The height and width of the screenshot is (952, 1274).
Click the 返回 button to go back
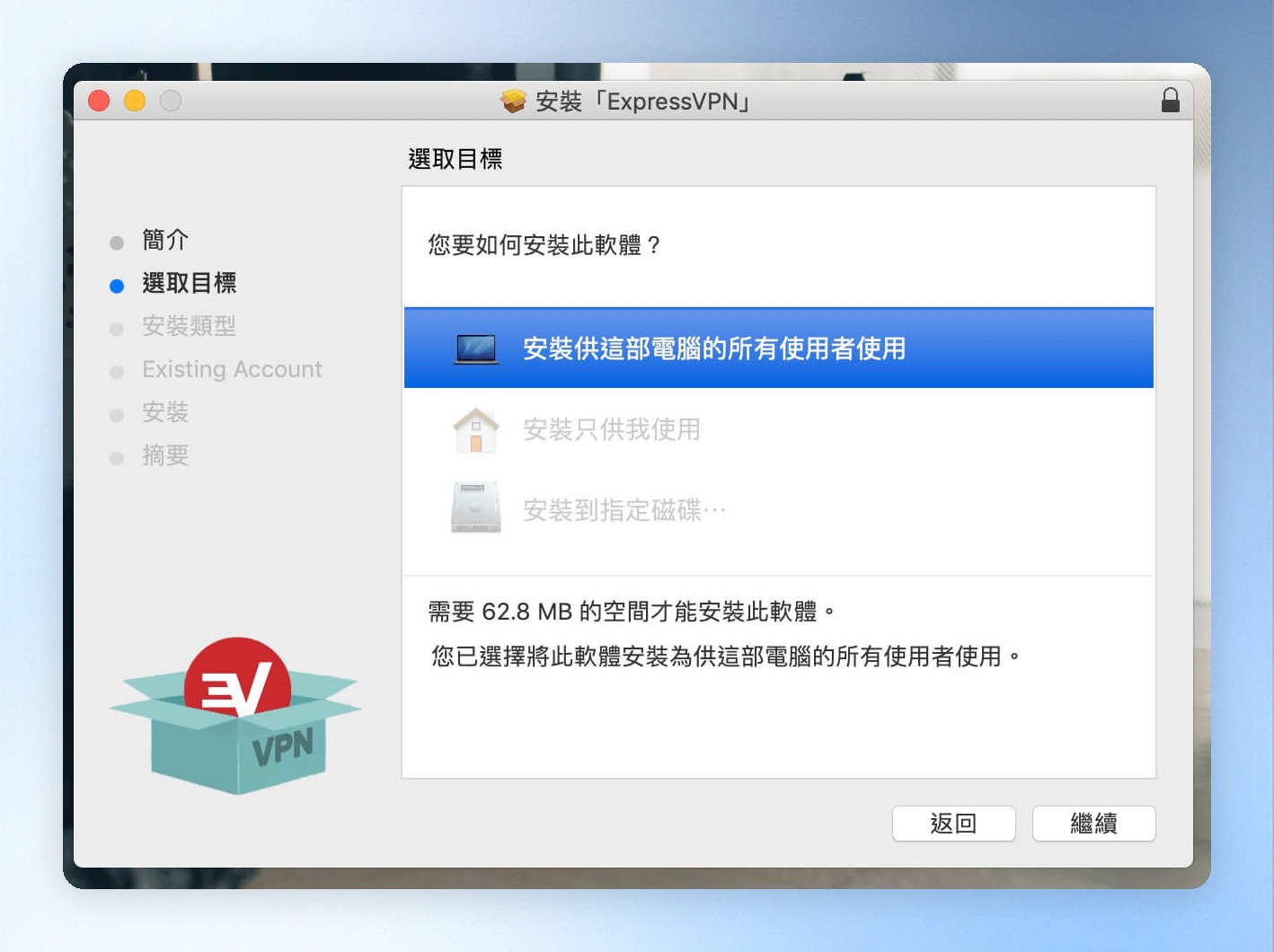pos(953,824)
